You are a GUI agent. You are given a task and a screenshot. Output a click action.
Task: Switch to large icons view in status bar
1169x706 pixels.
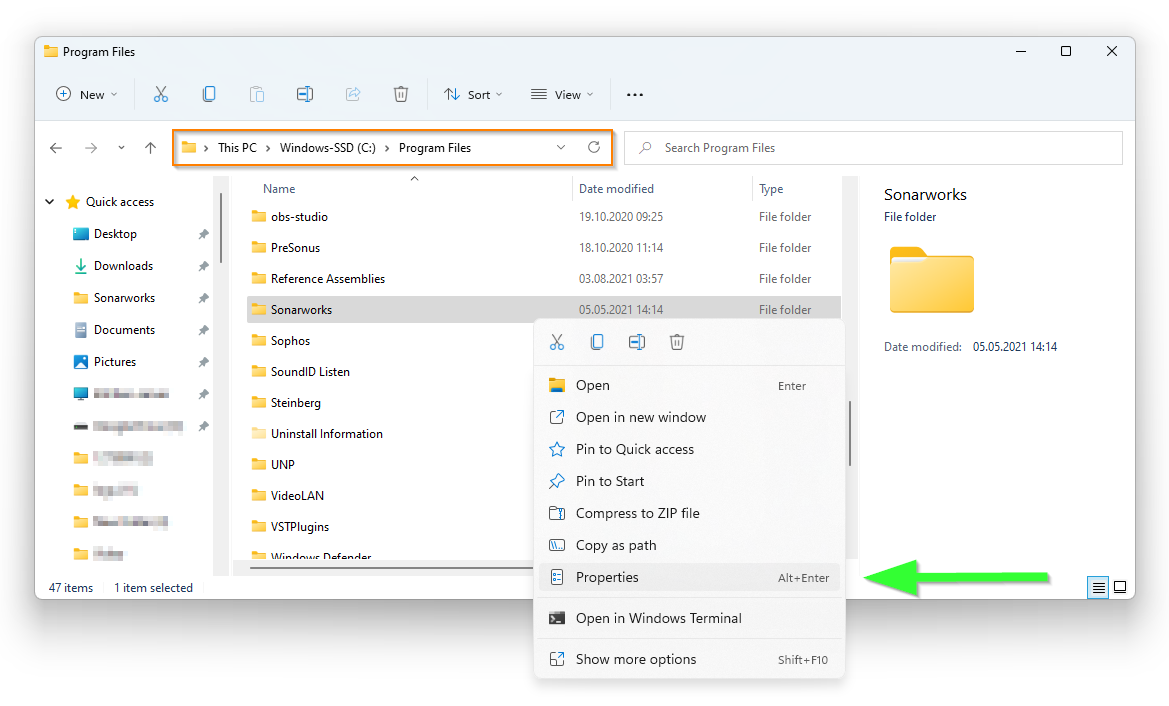tap(1120, 587)
